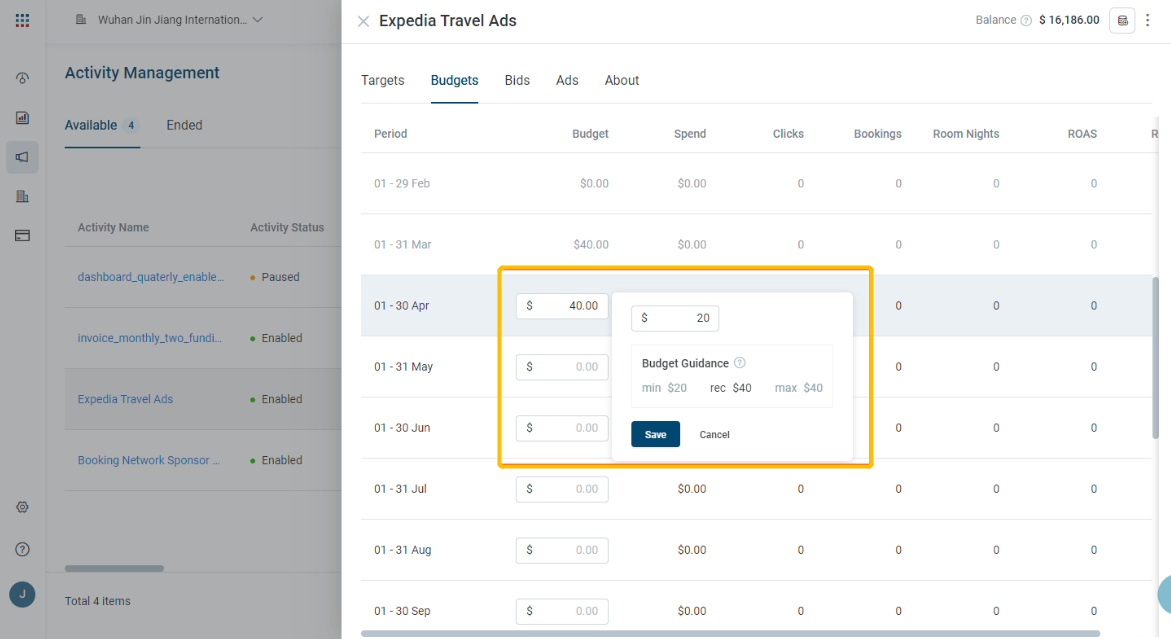Screen dimensions: 1171x639
Task: Click the June budget input field
Action: point(562,428)
